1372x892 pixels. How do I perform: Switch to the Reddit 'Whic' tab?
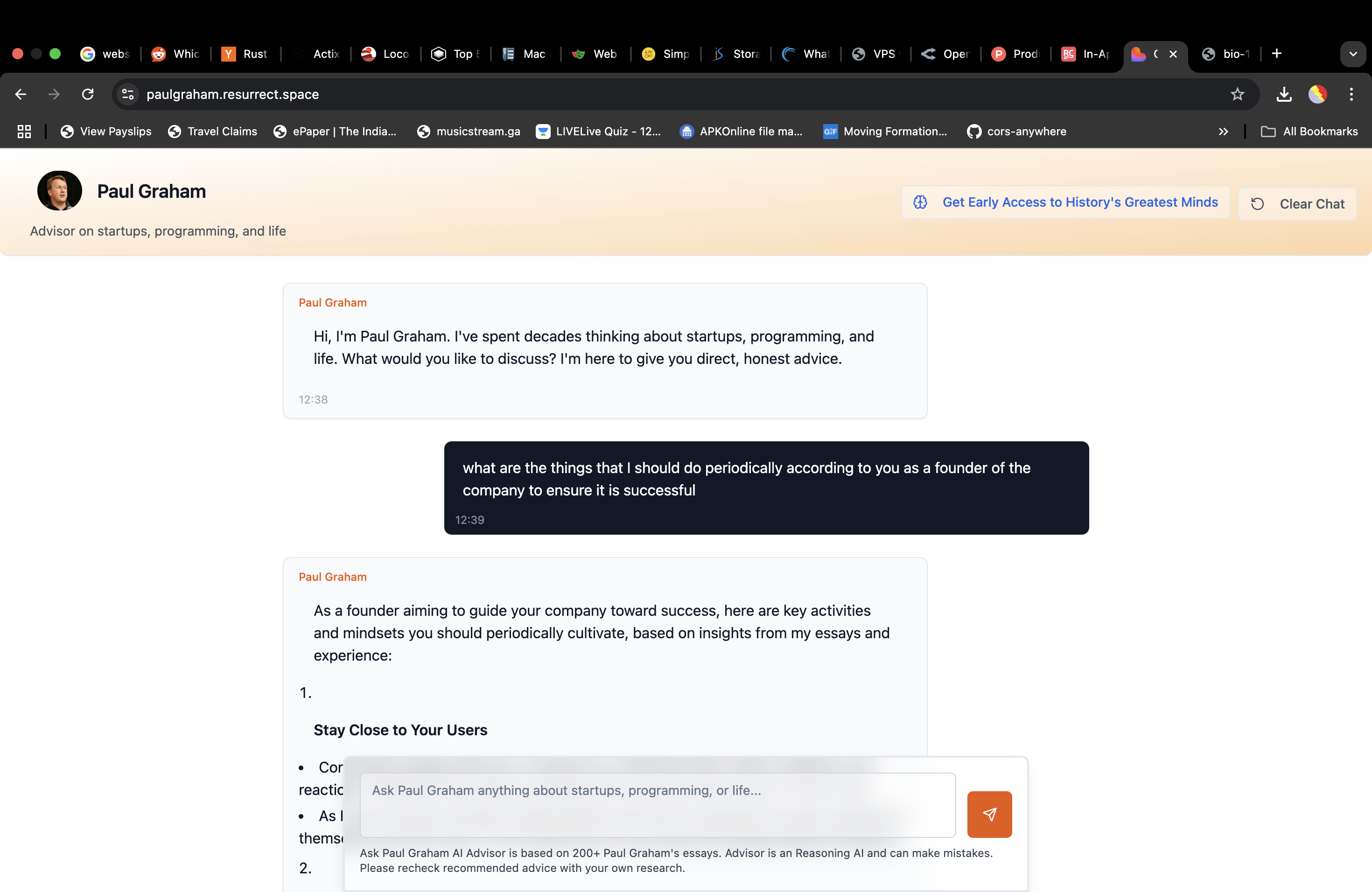coord(175,54)
